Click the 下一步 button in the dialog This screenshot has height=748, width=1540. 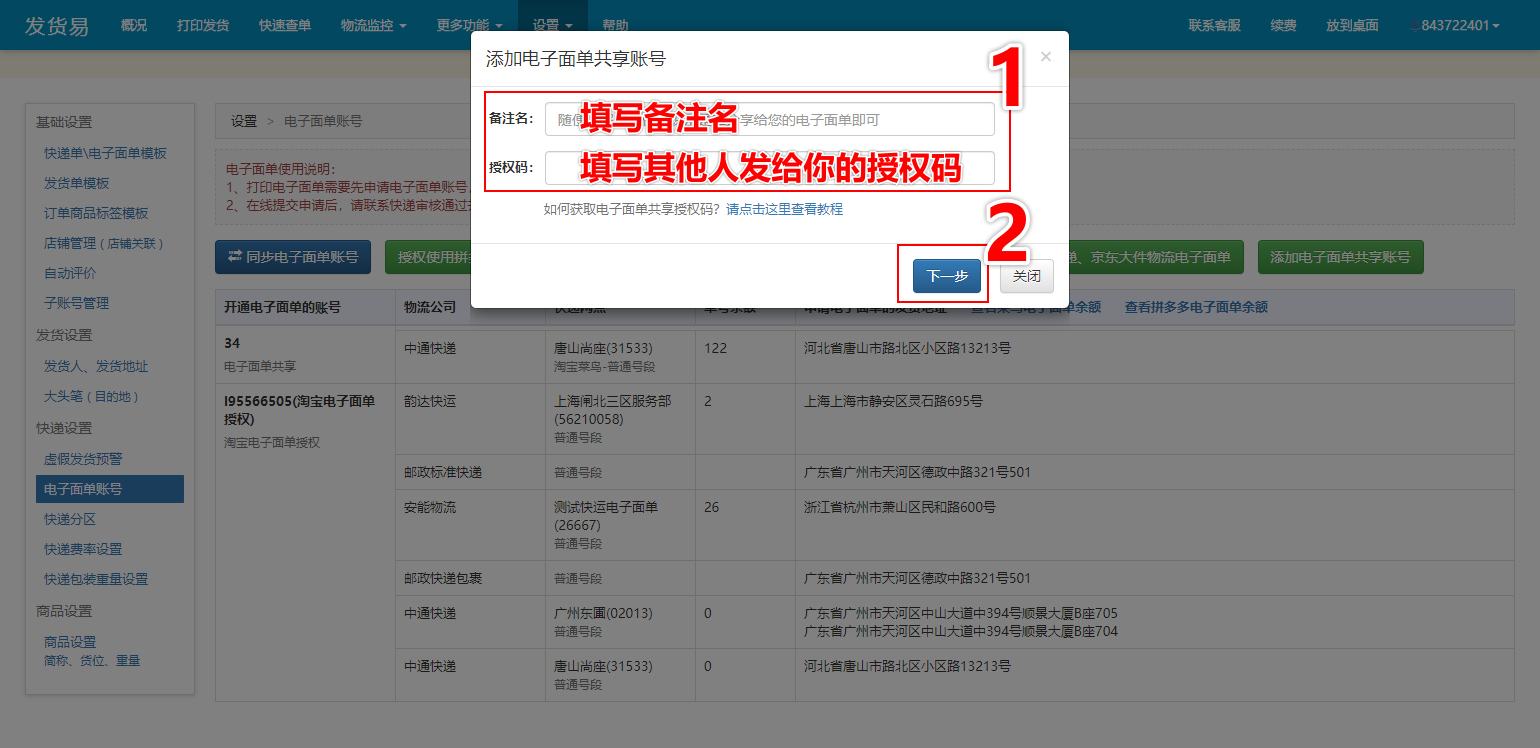946,276
